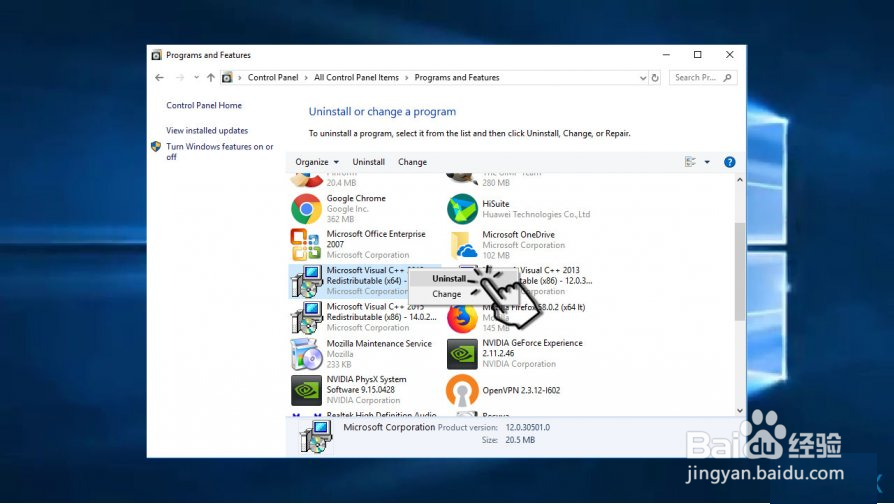Viewport: 894px width, 504px height.
Task: Select the Mozilla Firefox icon
Action: point(462,319)
